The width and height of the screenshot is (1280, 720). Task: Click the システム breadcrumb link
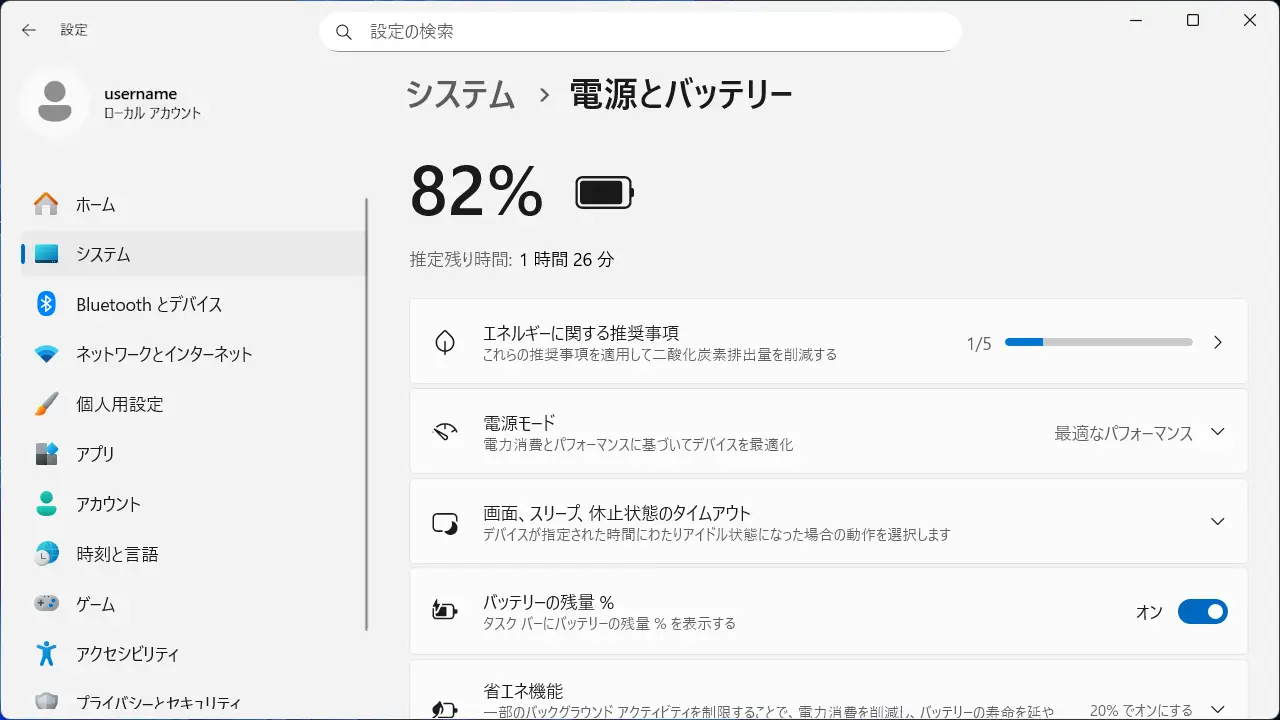[460, 95]
